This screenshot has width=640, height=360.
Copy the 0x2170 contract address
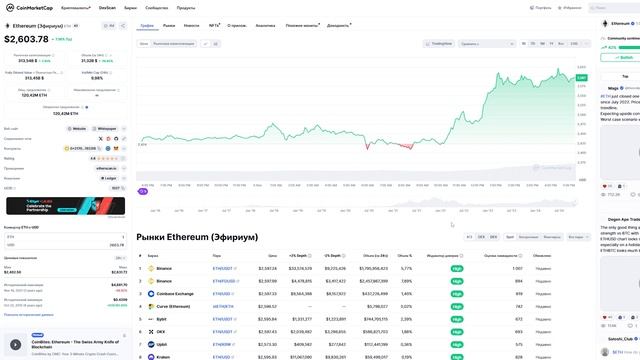pyautogui.click(x=100, y=149)
